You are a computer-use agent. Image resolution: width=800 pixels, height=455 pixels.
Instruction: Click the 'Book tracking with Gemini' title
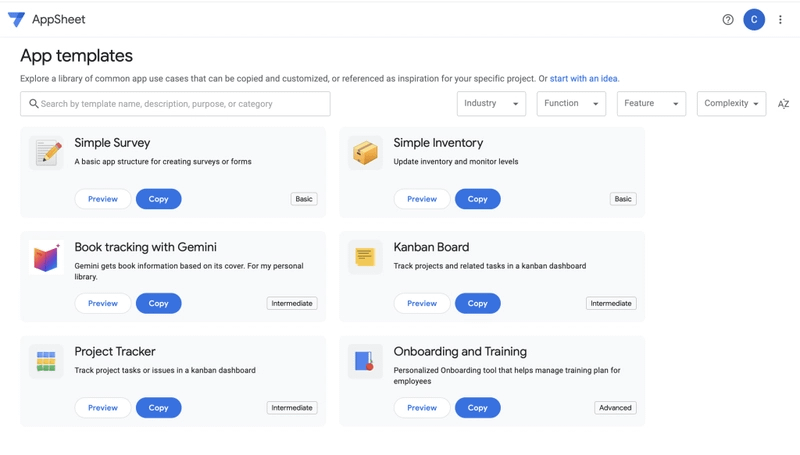pos(145,247)
